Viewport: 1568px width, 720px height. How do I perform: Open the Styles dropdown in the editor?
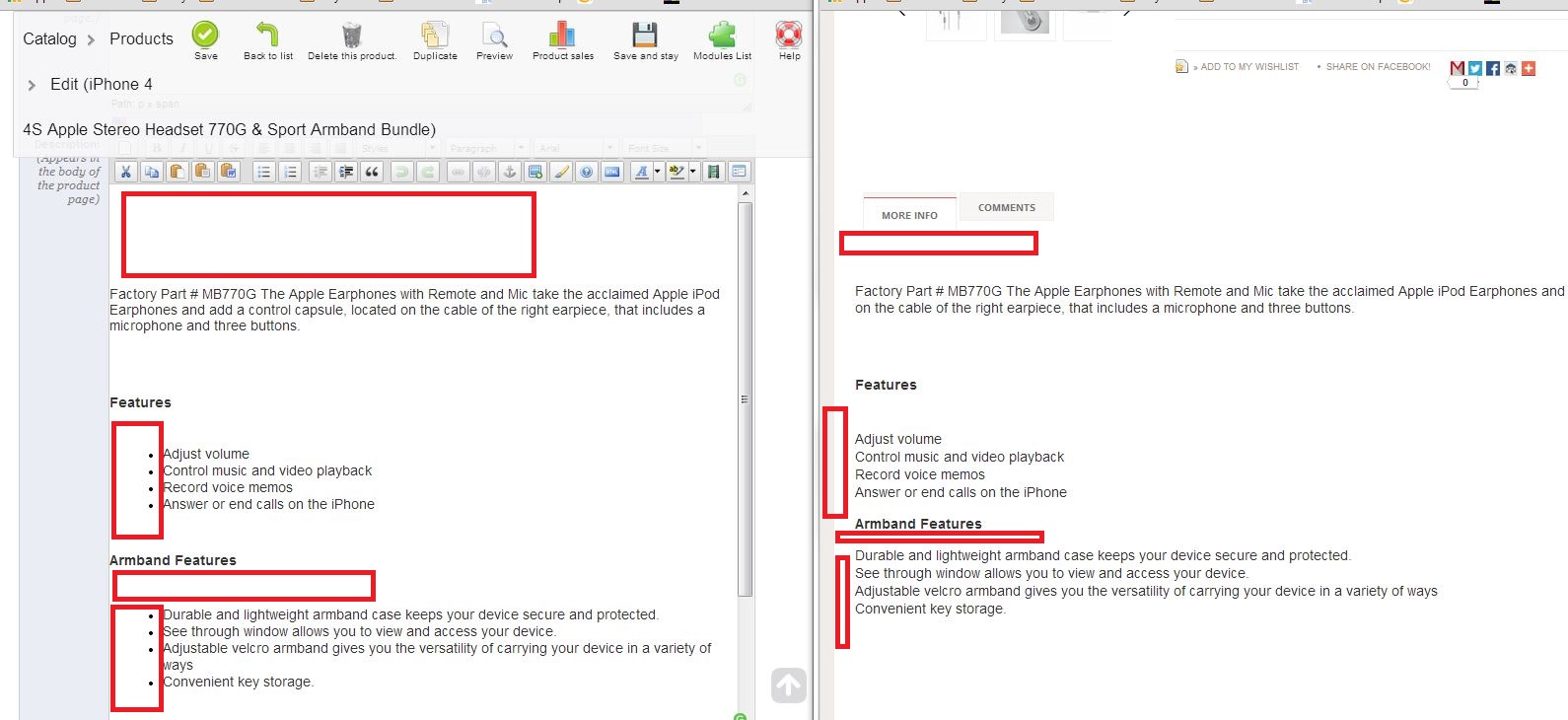[397, 148]
